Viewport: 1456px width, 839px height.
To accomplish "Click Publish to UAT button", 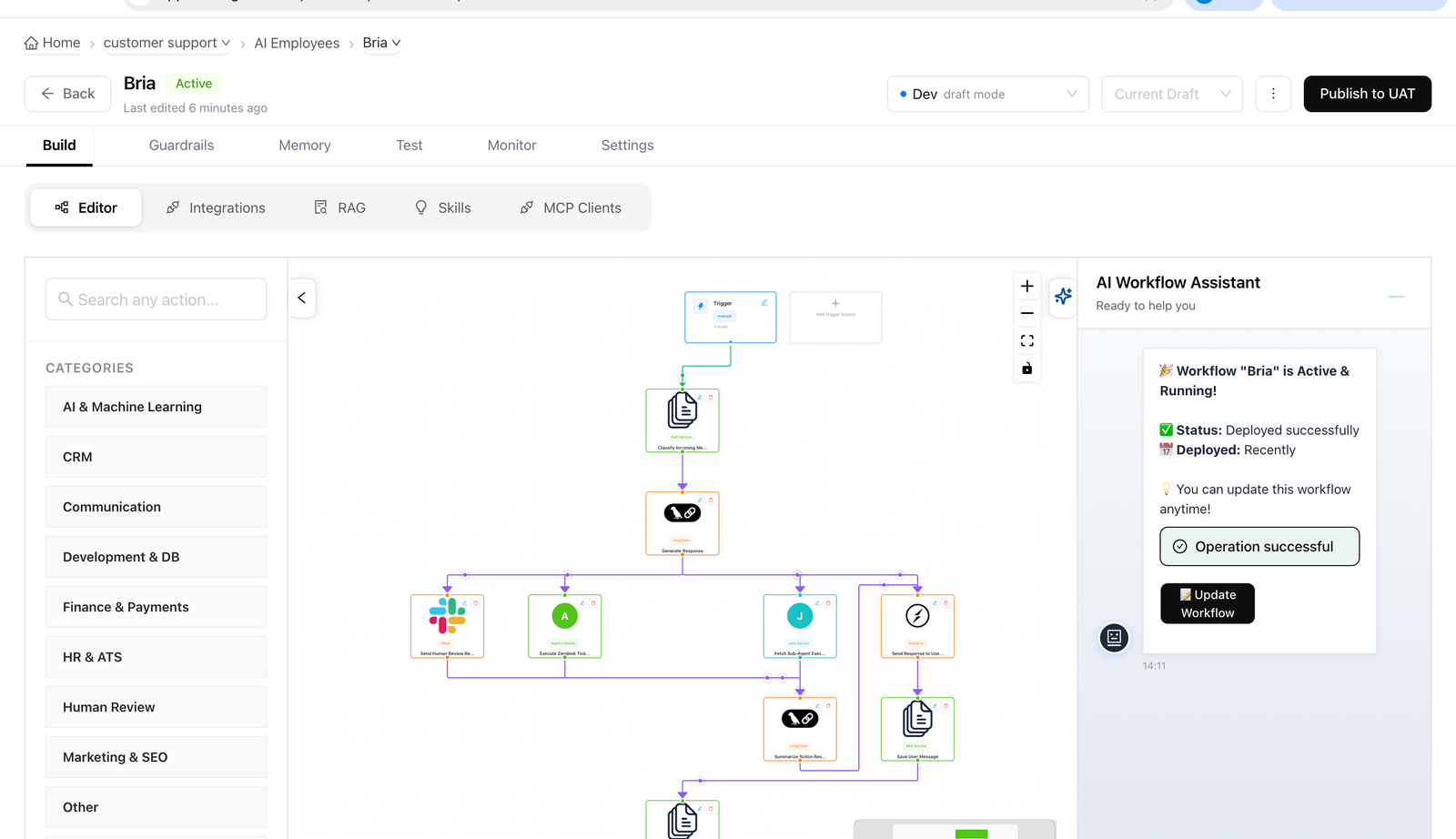I will 1367,94.
